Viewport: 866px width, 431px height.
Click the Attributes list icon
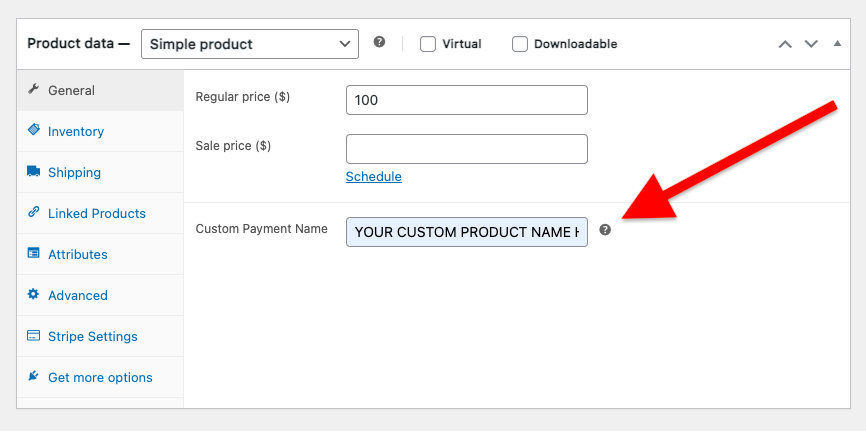click(33, 254)
